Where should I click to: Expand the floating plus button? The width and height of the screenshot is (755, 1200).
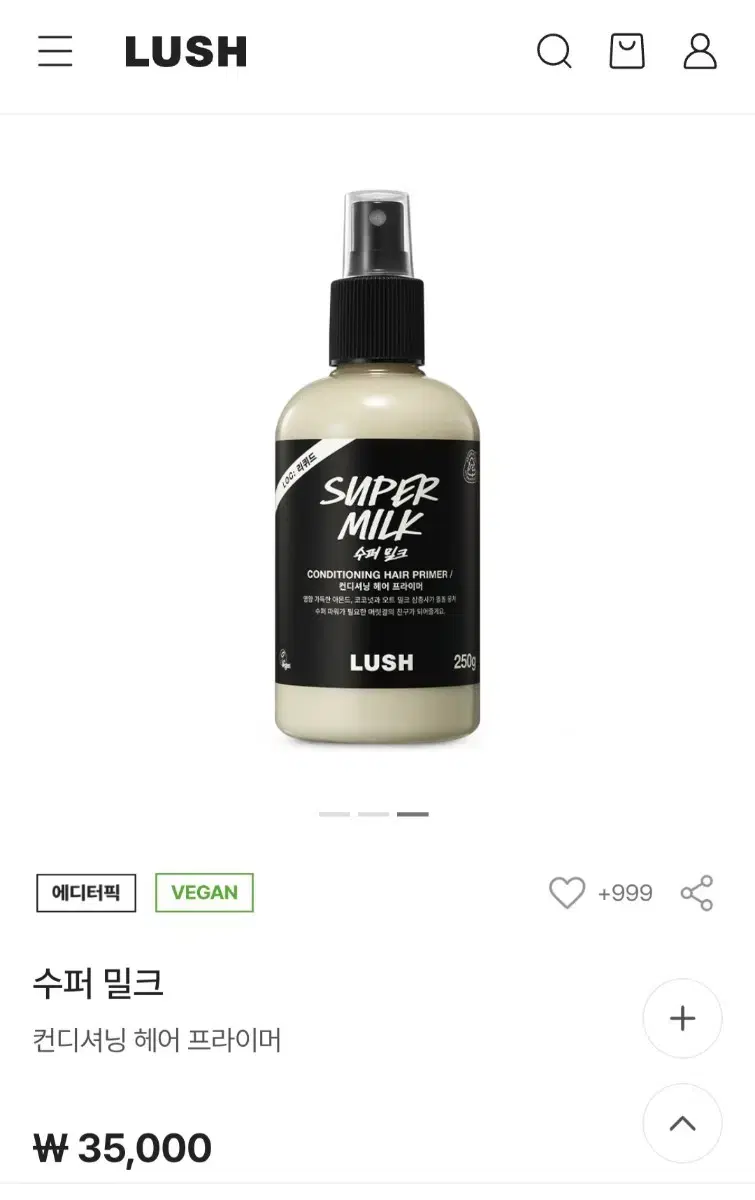coord(682,1018)
